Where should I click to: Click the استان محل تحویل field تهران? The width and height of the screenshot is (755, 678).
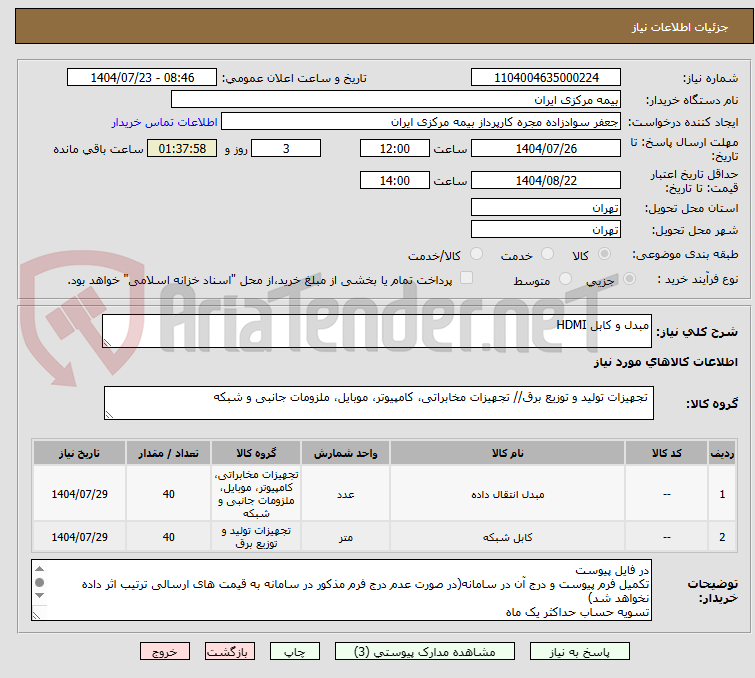coord(546,208)
